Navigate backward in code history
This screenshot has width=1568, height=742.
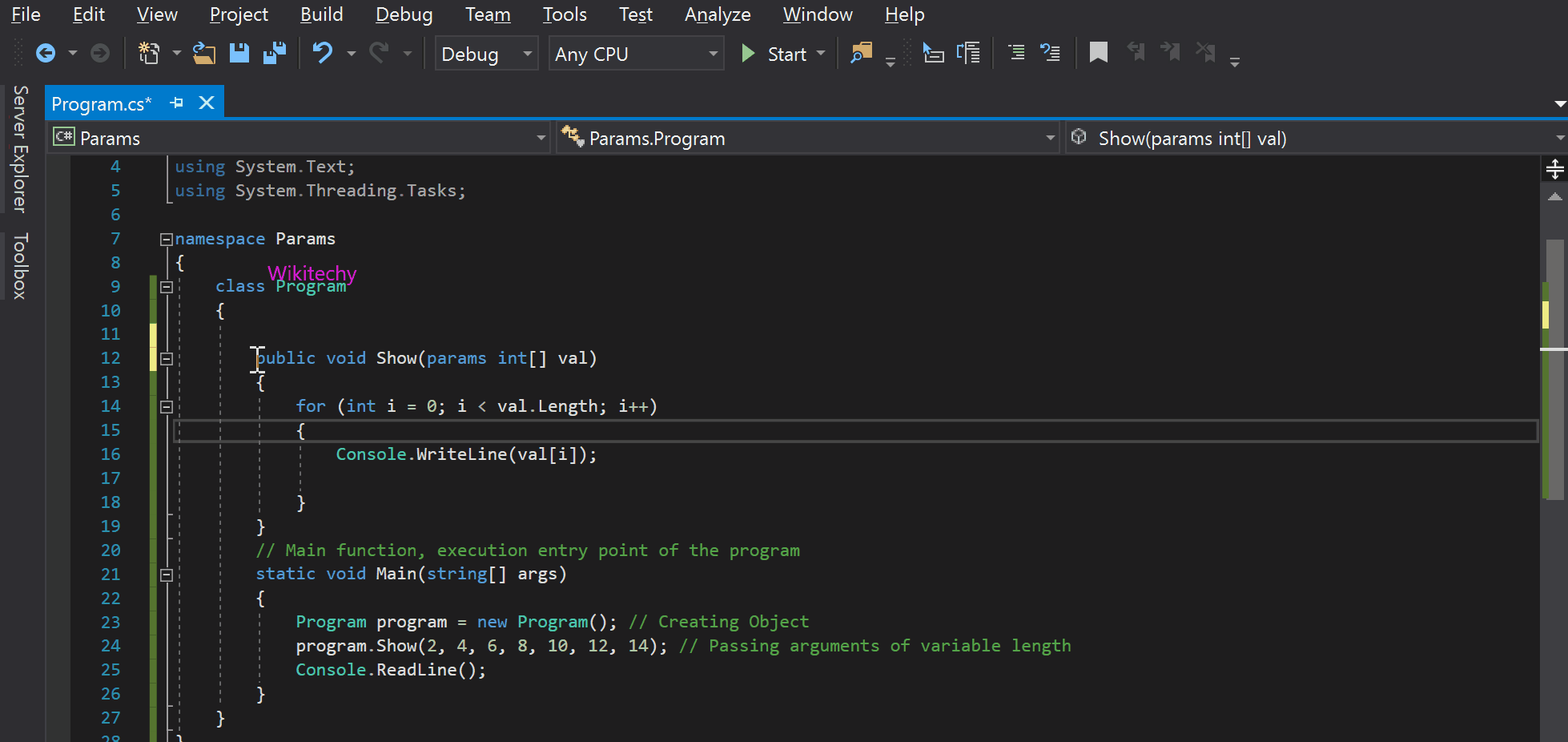(46, 53)
